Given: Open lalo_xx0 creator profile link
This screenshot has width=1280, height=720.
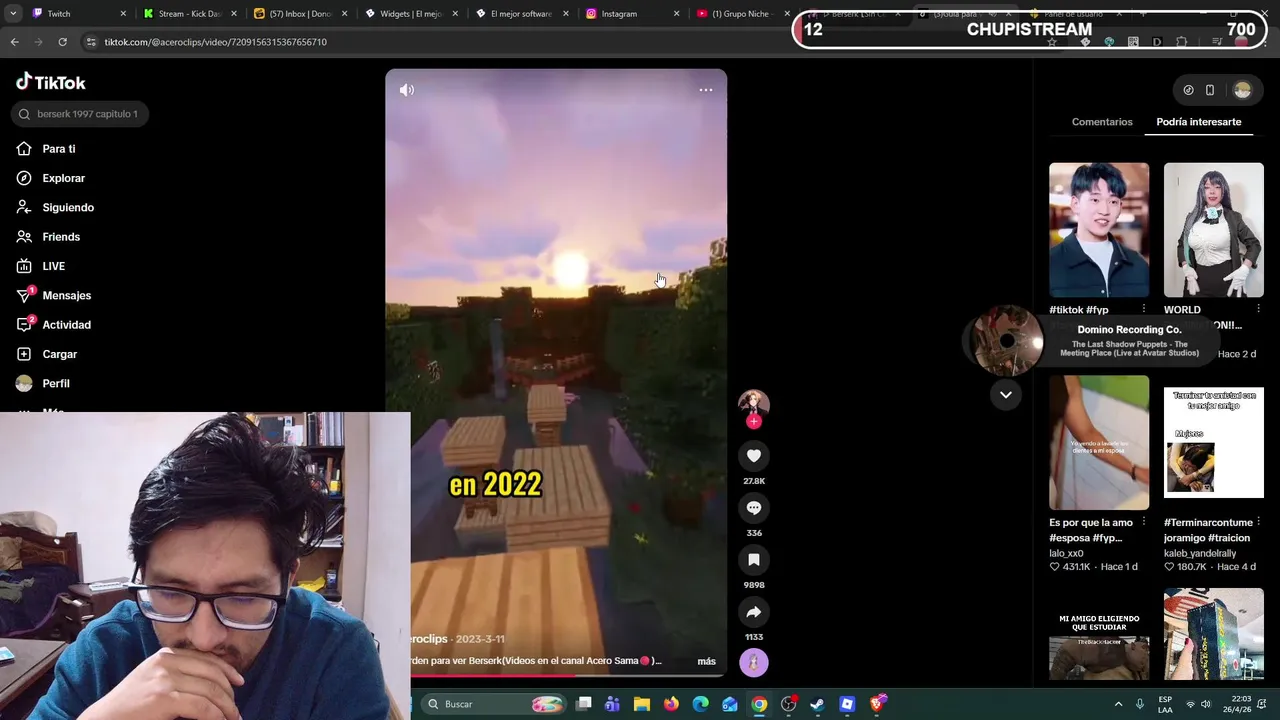Looking at the screenshot, I should click(x=1066, y=553).
